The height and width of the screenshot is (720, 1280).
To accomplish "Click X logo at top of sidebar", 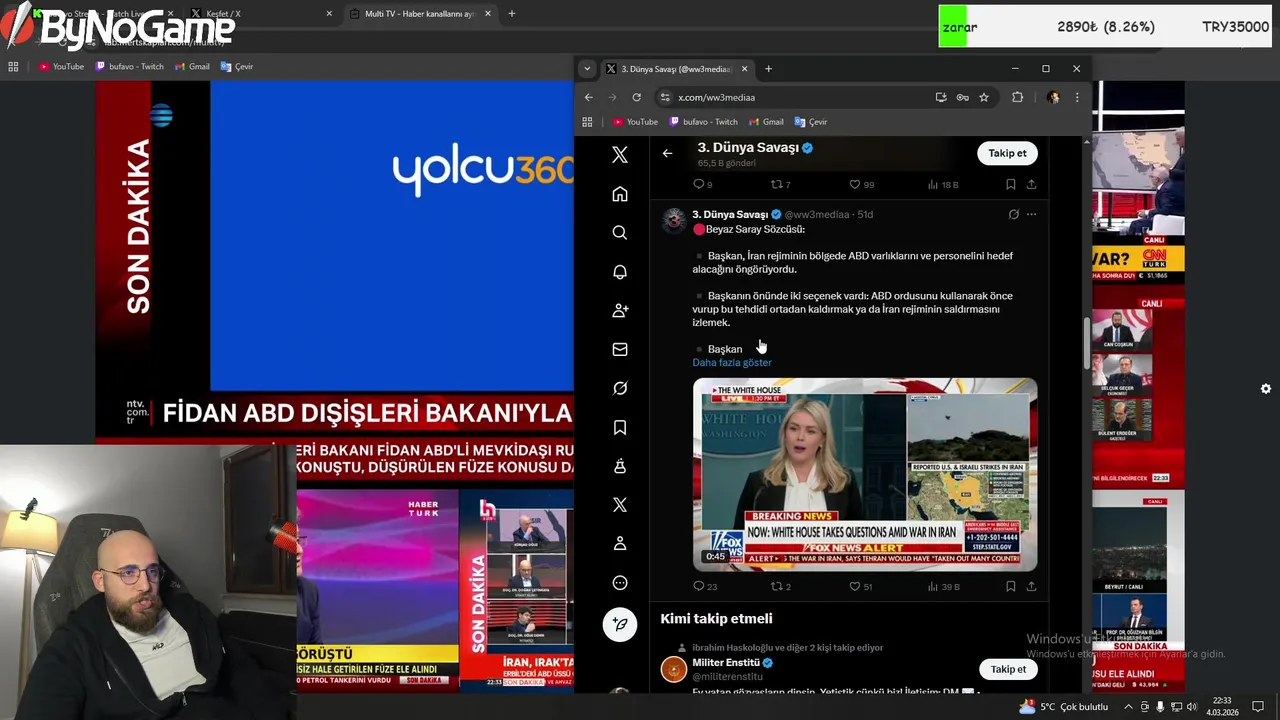I will [620, 155].
